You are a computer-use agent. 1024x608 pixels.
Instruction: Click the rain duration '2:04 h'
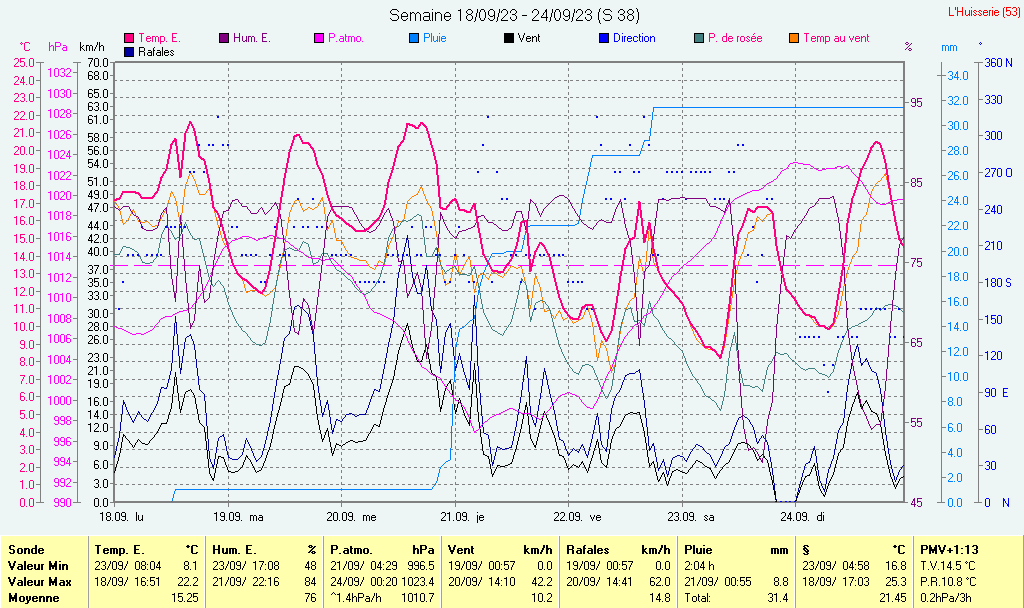pyautogui.click(x=699, y=566)
